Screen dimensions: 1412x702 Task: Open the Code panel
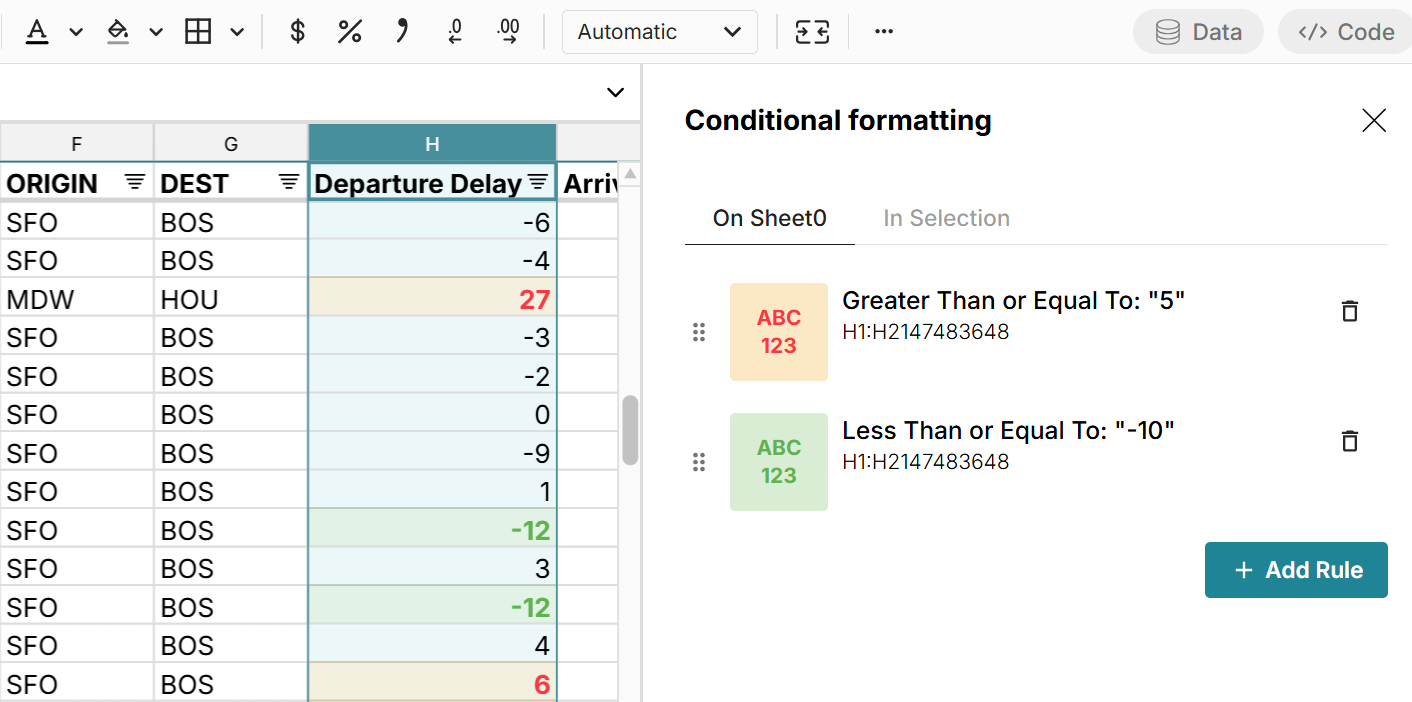pos(1345,31)
